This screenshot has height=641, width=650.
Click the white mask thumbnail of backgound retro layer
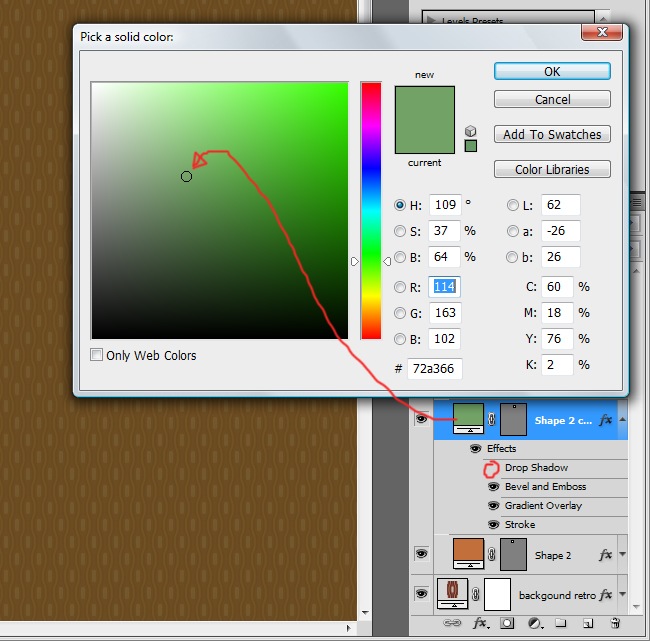(x=497, y=595)
